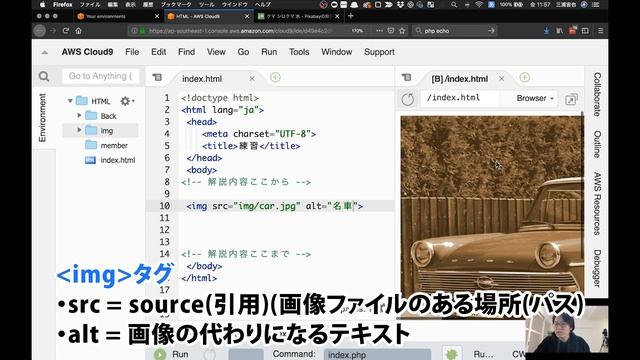Open the Firefox app menu in the macOS bar
Screen dimensions: 640x360
62,4
